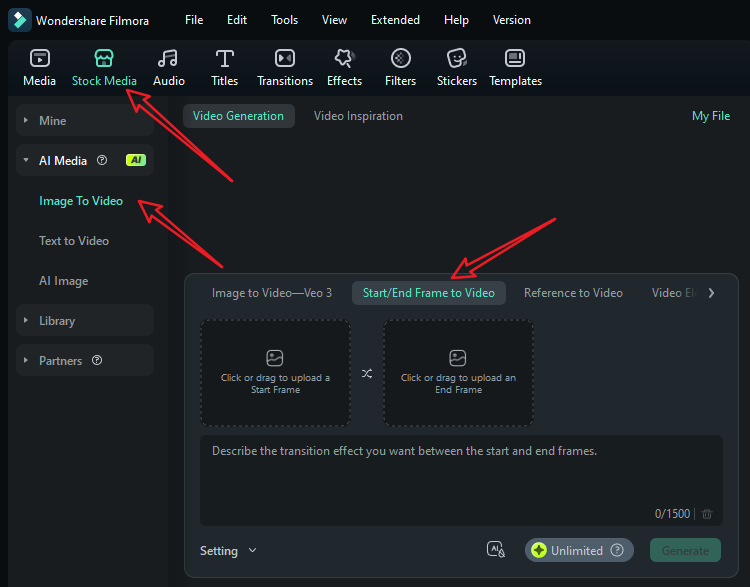The width and height of the screenshot is (750, 587).
Task: Click the Unlimited credits button
Action: [579, 550]
